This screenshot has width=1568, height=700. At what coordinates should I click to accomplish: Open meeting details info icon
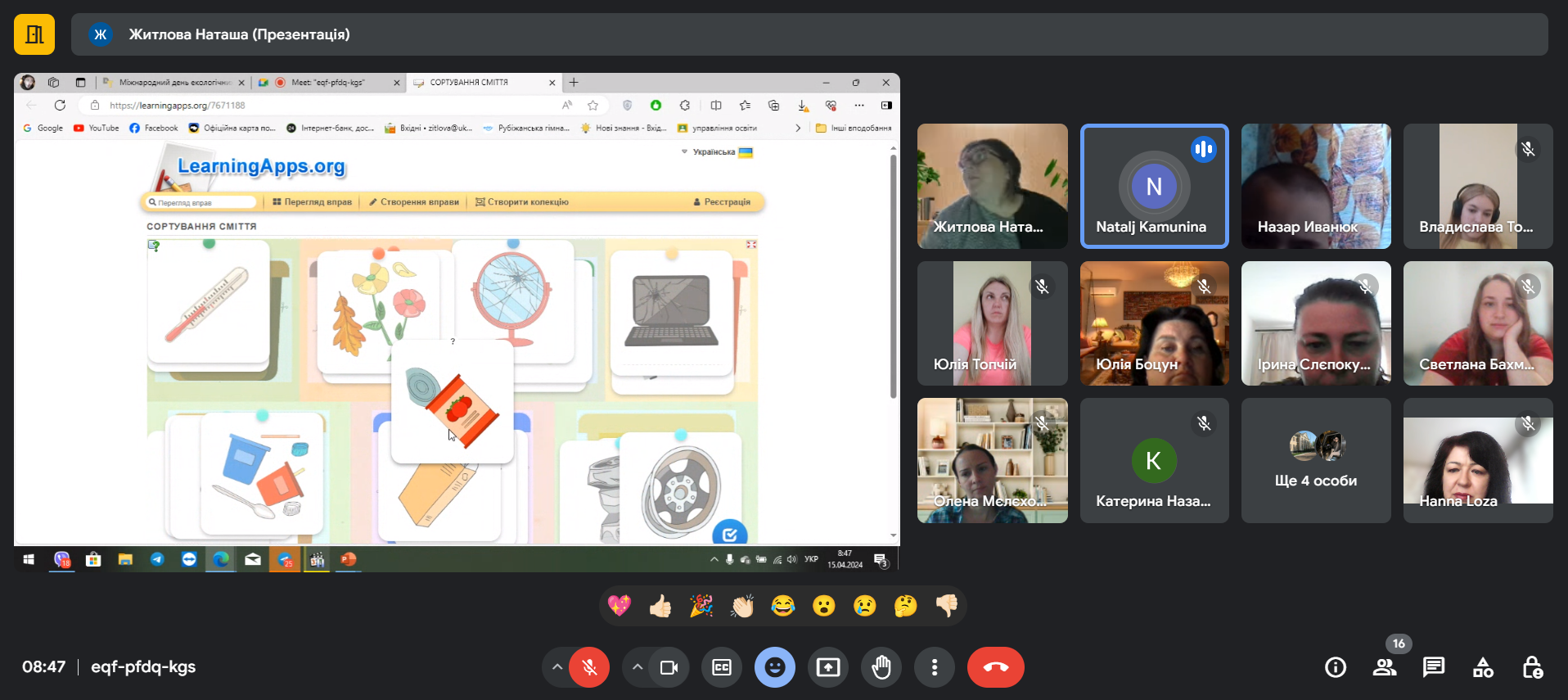pyautogui.click(x=1335, y=667)
